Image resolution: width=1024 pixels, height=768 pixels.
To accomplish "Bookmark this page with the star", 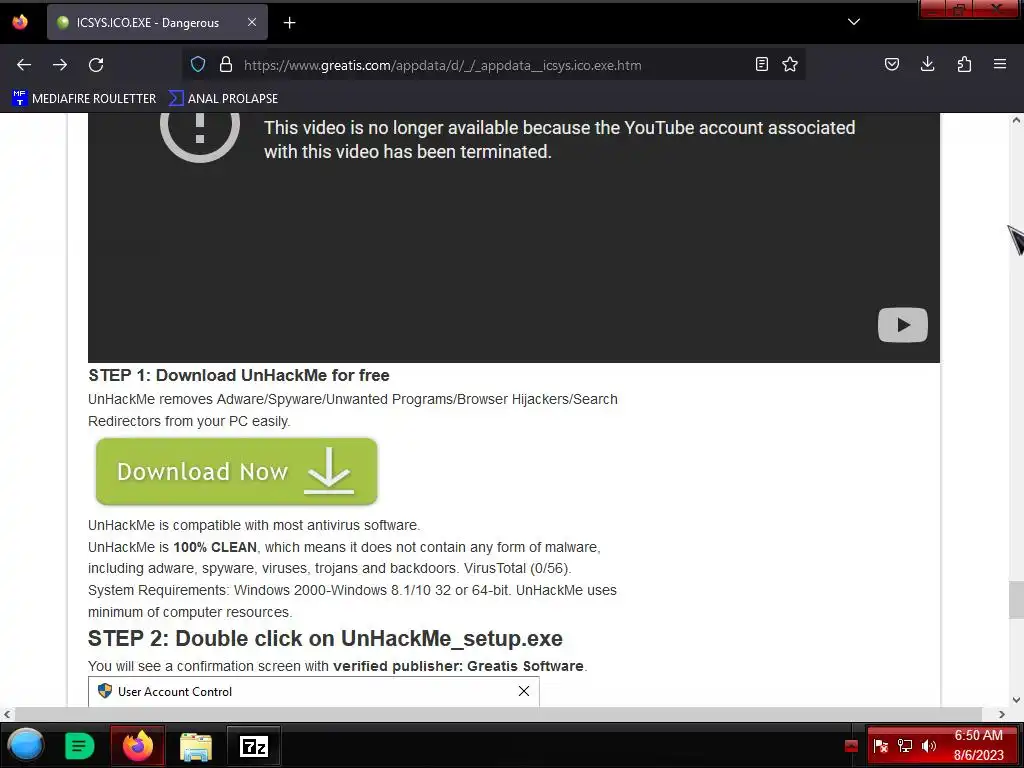I will (x=790, y=65).
